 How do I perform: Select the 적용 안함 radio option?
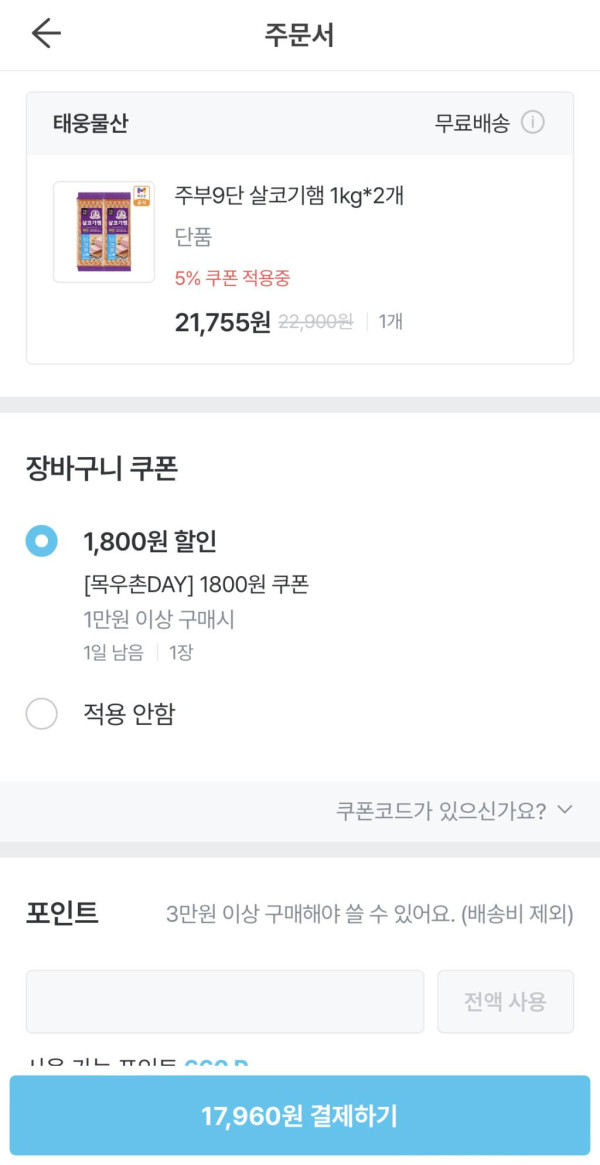click(42, 714)
